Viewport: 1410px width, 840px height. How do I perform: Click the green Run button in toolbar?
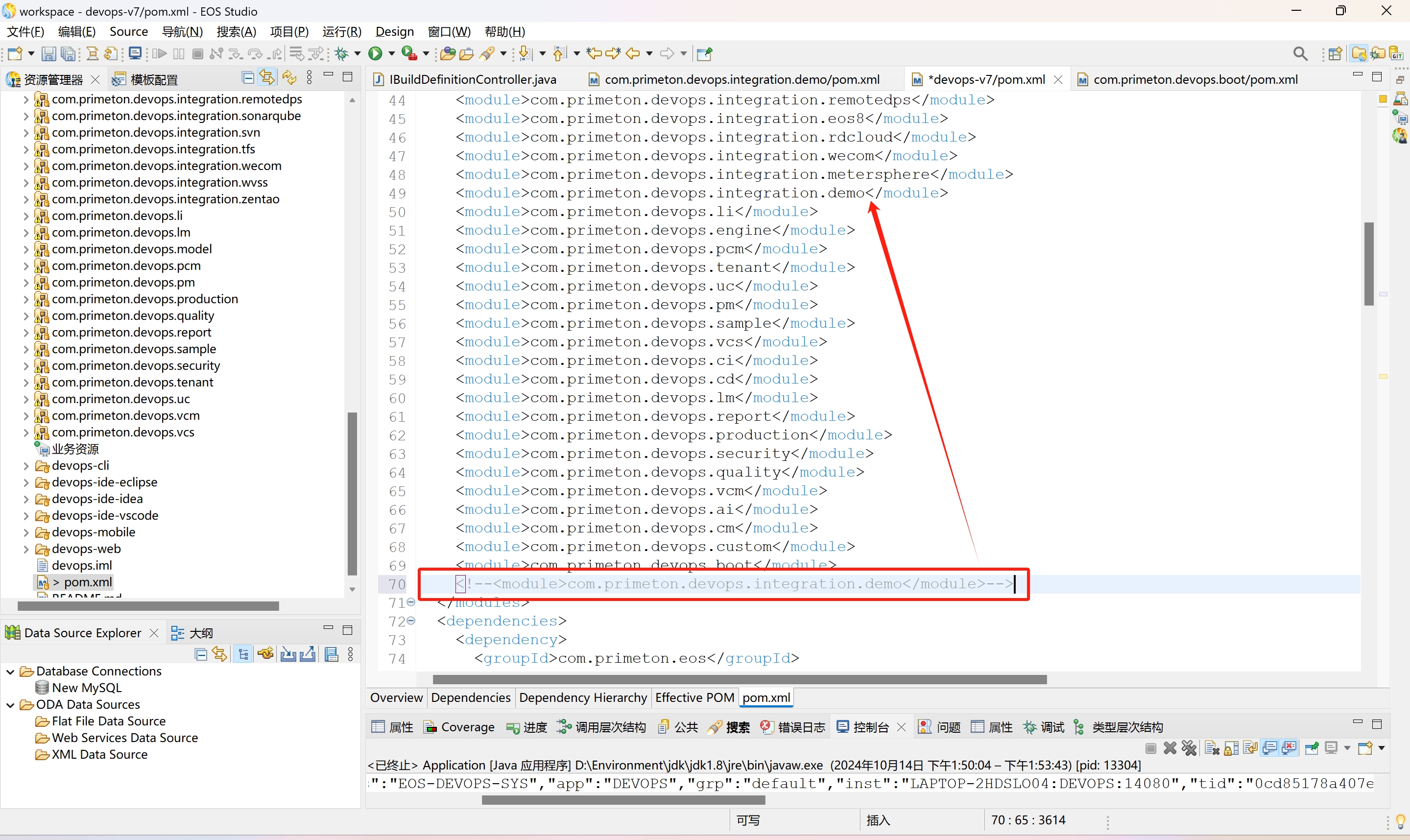click(375, 54)
